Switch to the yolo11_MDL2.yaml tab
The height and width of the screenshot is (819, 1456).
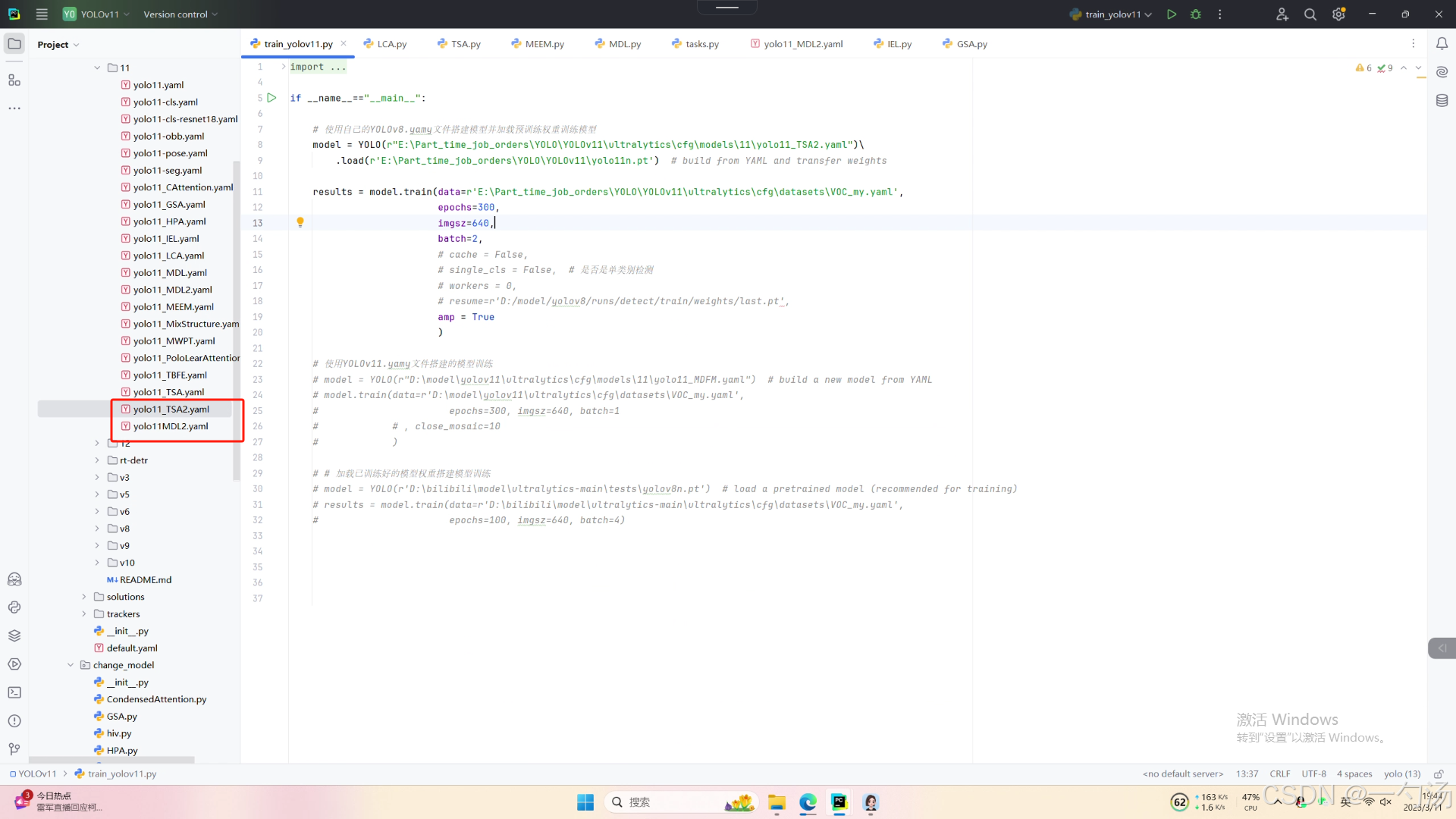click(x=802, y=44)
